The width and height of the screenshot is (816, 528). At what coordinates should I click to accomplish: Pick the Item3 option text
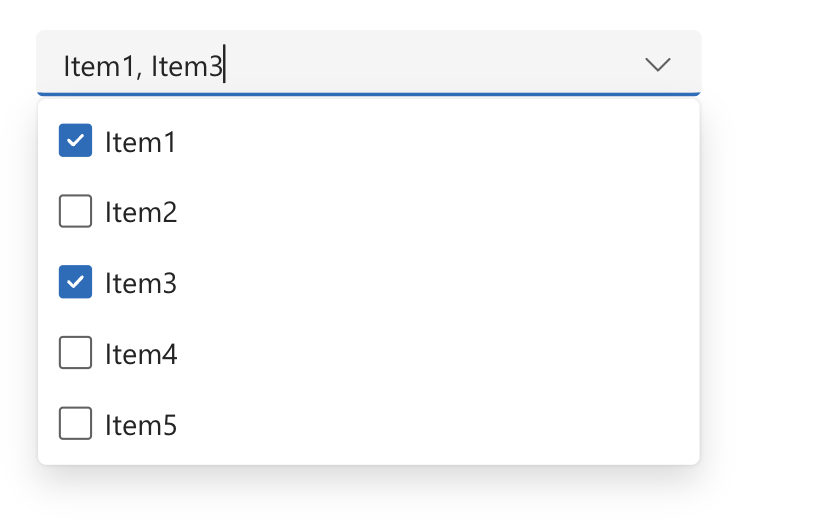[140, 284]
